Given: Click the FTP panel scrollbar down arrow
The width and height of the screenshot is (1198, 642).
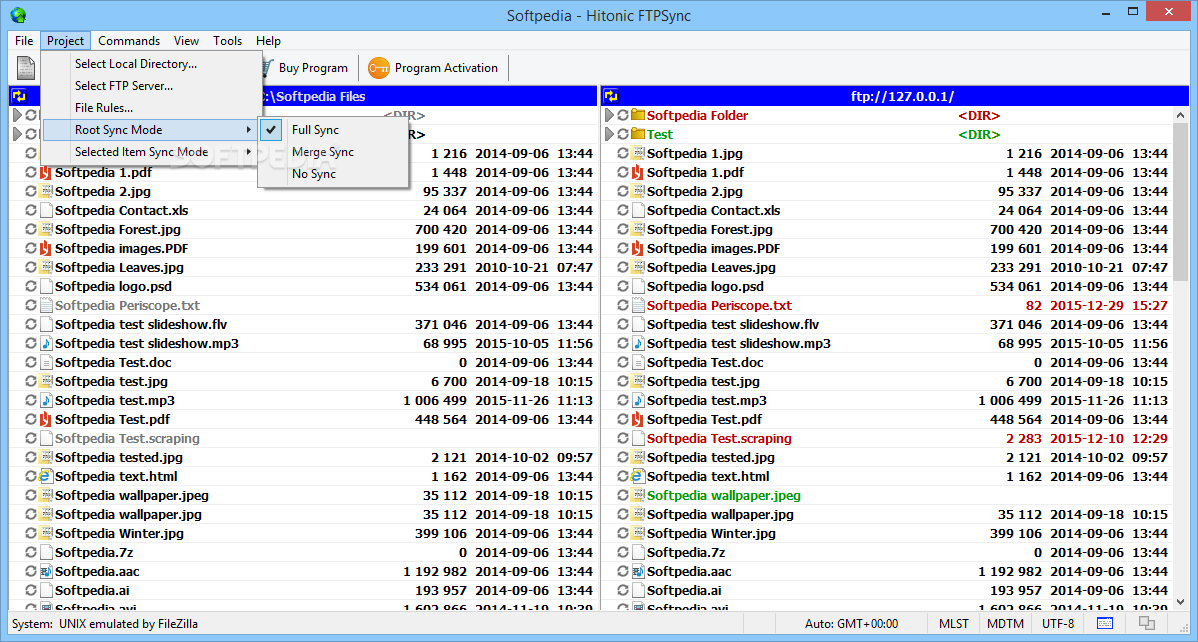Looking at the screenshot, I should 1180,601.
